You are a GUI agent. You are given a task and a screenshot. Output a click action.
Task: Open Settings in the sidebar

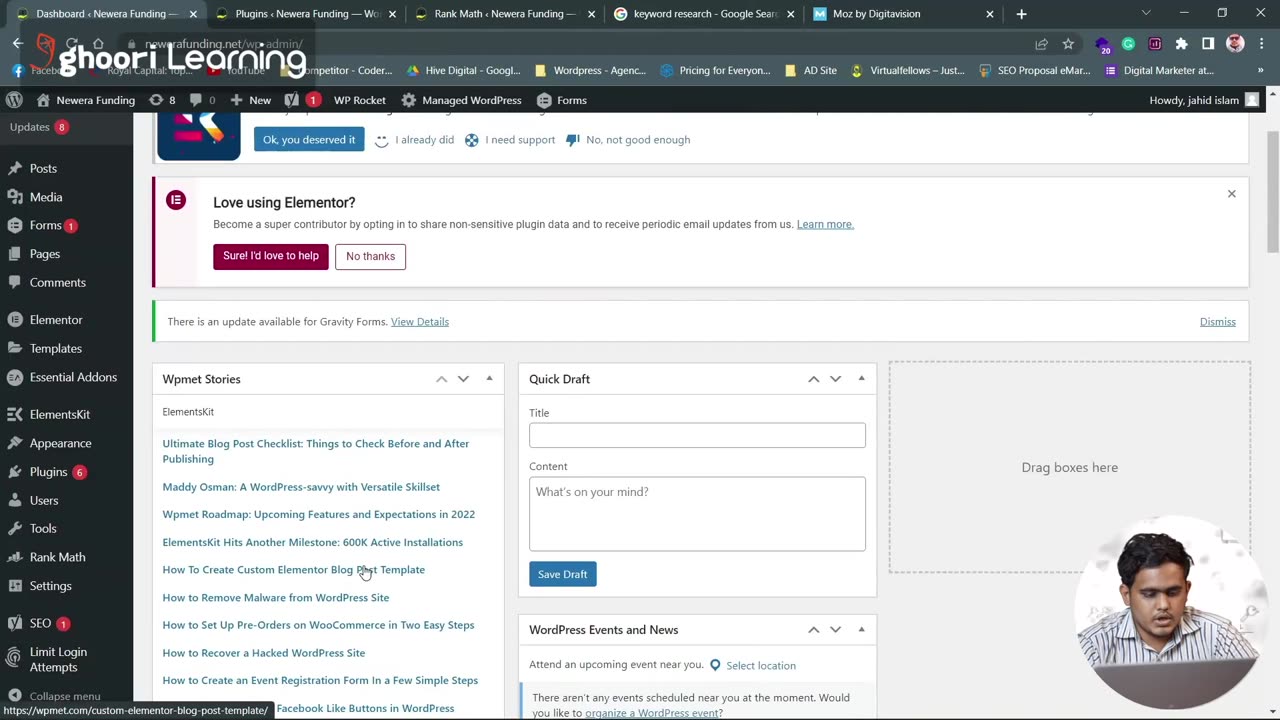click(50, 585)
